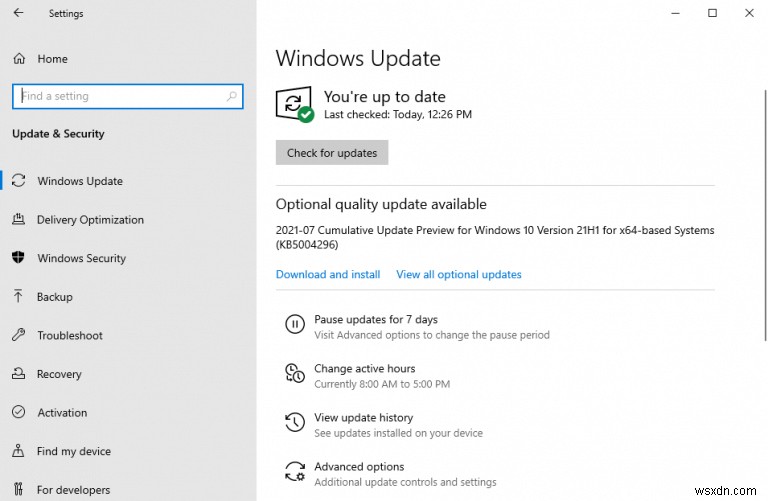This screenshot has height=501, width=768.
Task: Open View all optional updates link
Action: coord(458,274)
